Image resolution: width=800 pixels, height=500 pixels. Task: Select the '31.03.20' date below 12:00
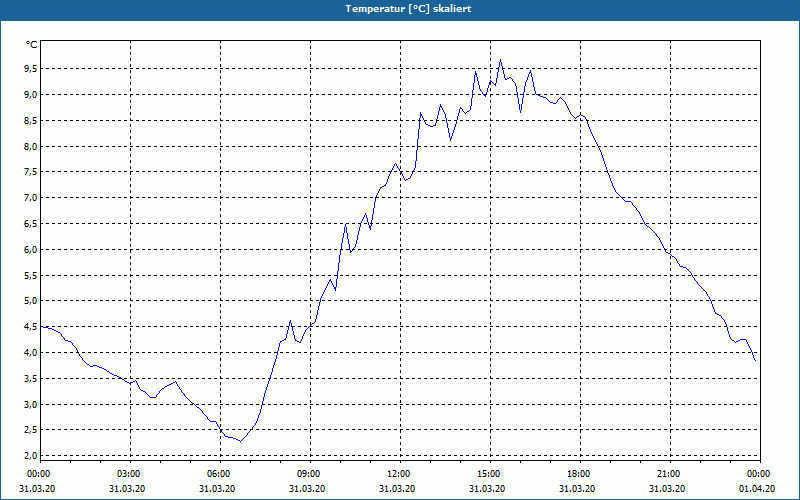click(397, 489)
